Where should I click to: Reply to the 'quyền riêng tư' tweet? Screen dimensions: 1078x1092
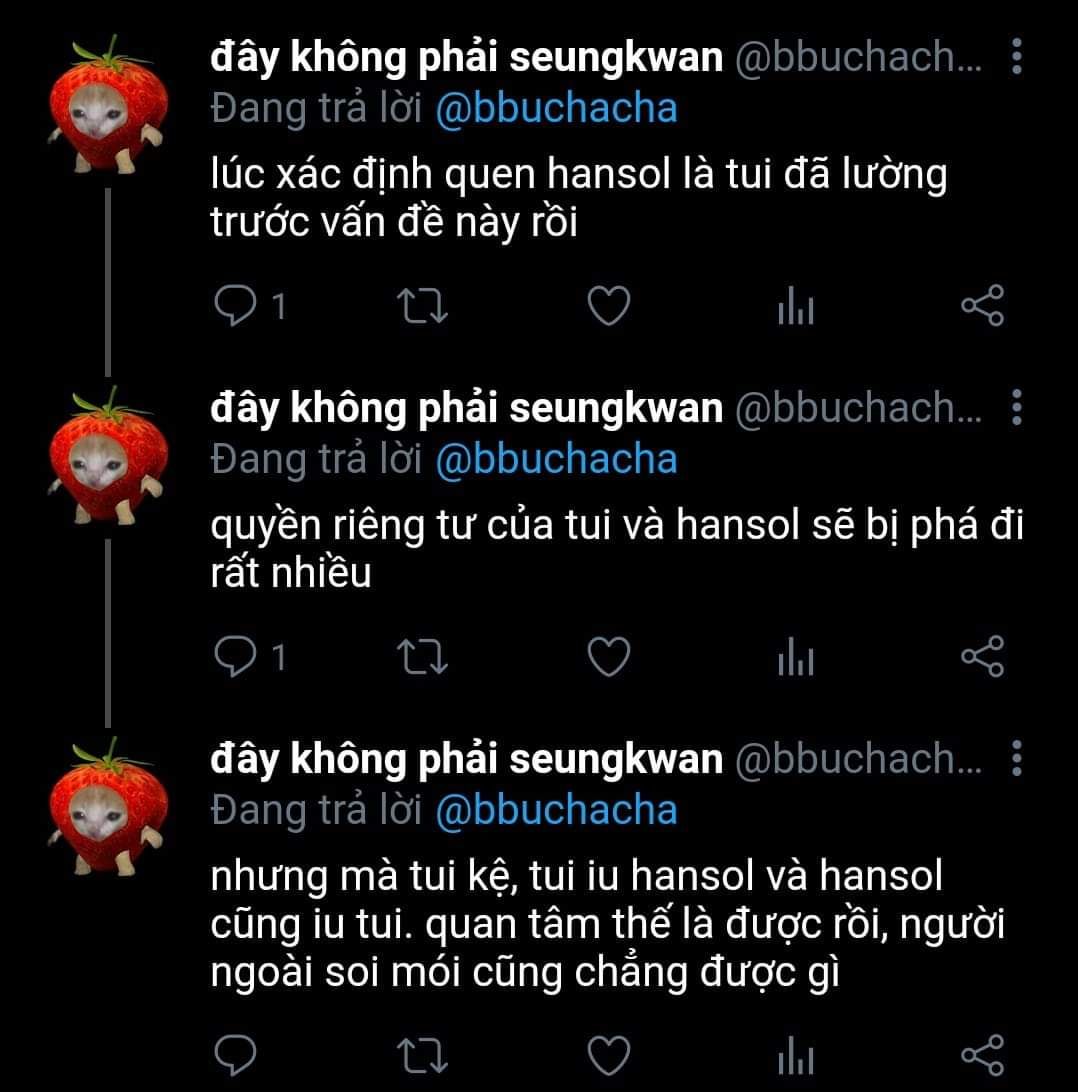[x=235, y=657]
